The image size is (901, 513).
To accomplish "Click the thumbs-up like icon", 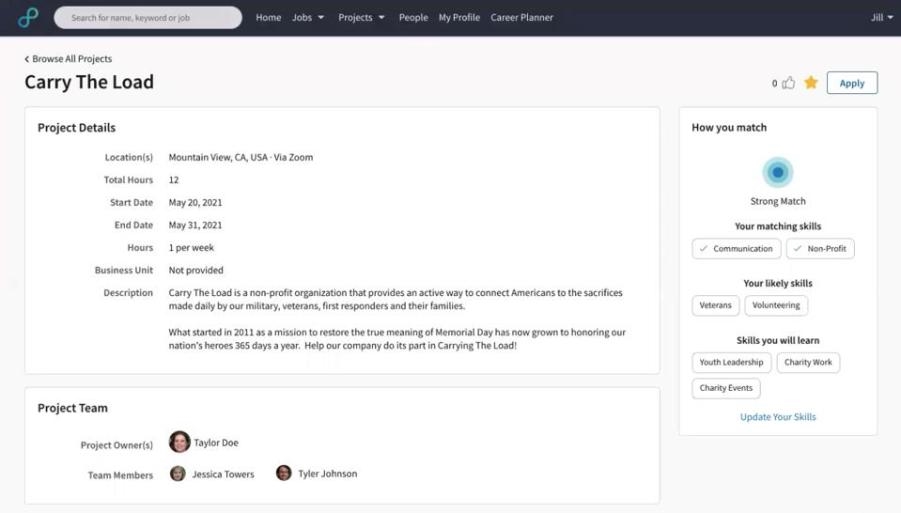I will click(x=789, y=83).
